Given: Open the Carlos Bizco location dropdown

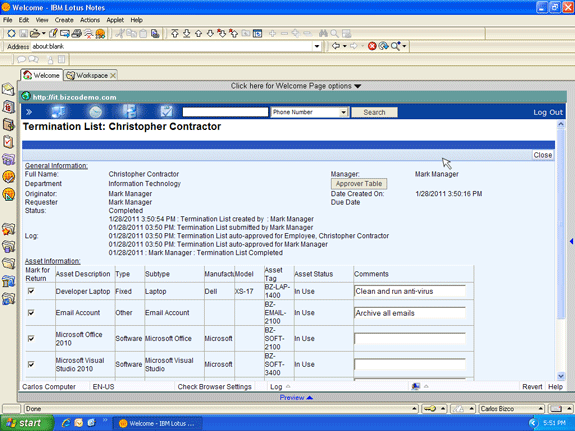Looking at the screenshot, I should point(512,409).
